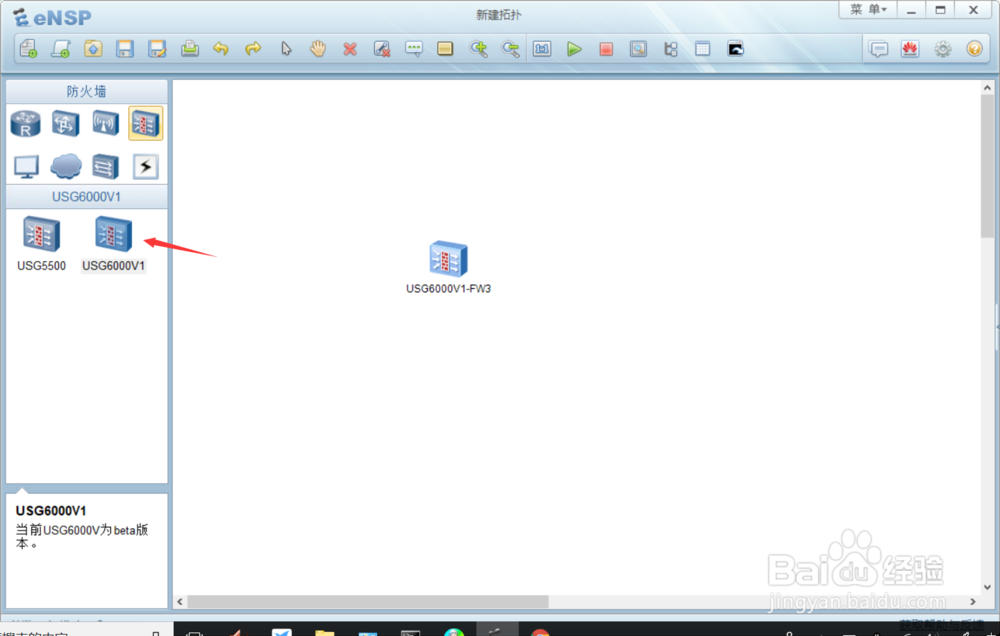This screenshot has width=1000, height=636.
Task: Select the custom device category icon
Action: pyautogui.click(x=105, y=166)
